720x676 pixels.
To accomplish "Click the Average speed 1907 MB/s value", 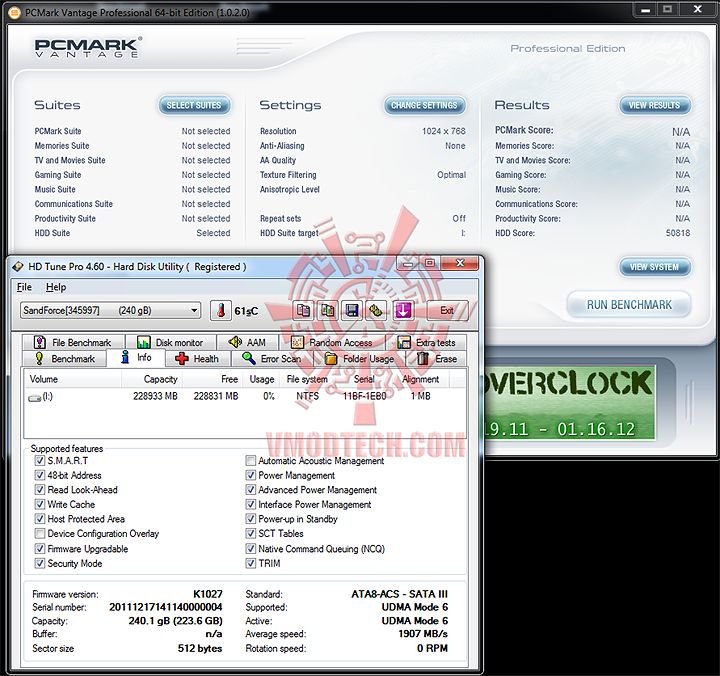I will 423,634.
